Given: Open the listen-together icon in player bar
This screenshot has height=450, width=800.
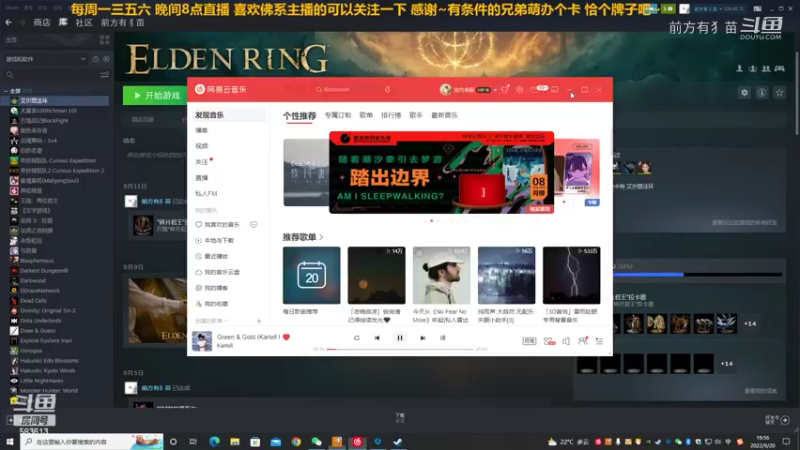Looking at the screenshot, I should click(x=583, y=341).
